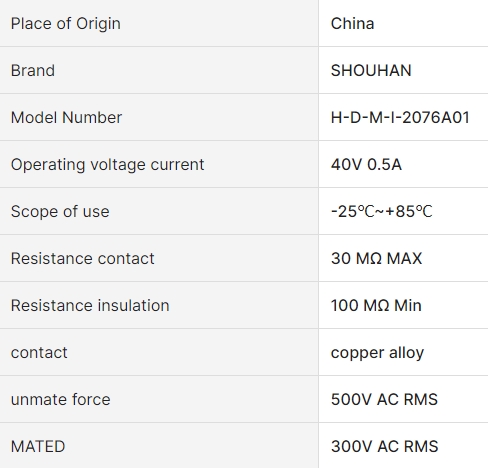Select the '30 MΩ MAX' value

coord(376,259)
